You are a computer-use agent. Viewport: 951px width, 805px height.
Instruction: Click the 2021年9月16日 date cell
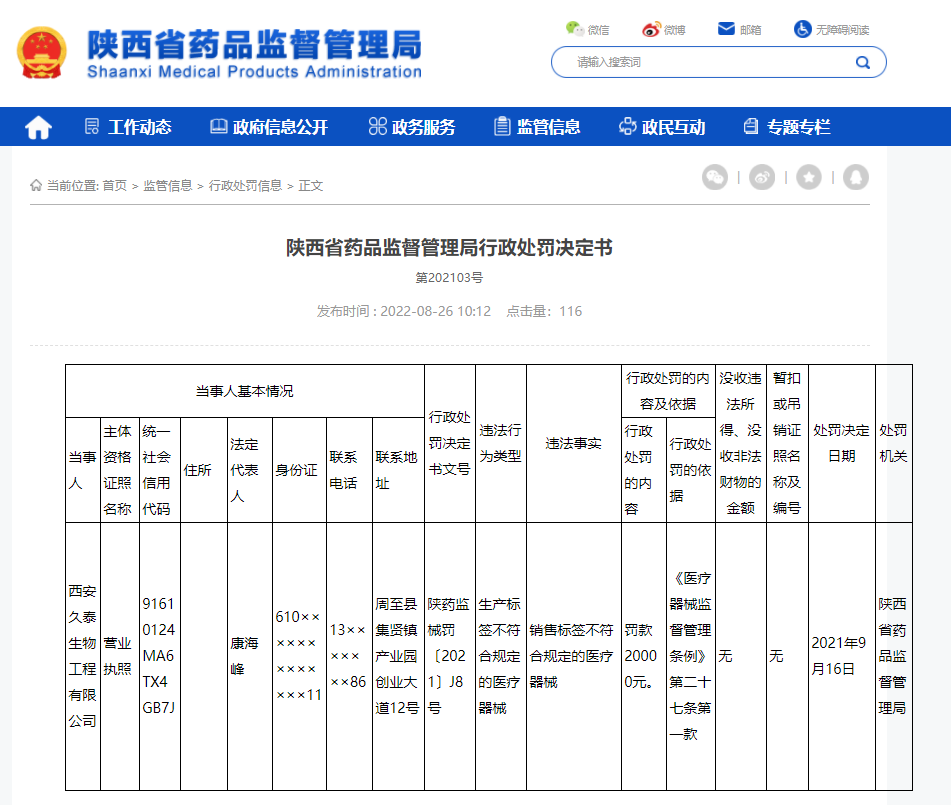tap(842, 656)
